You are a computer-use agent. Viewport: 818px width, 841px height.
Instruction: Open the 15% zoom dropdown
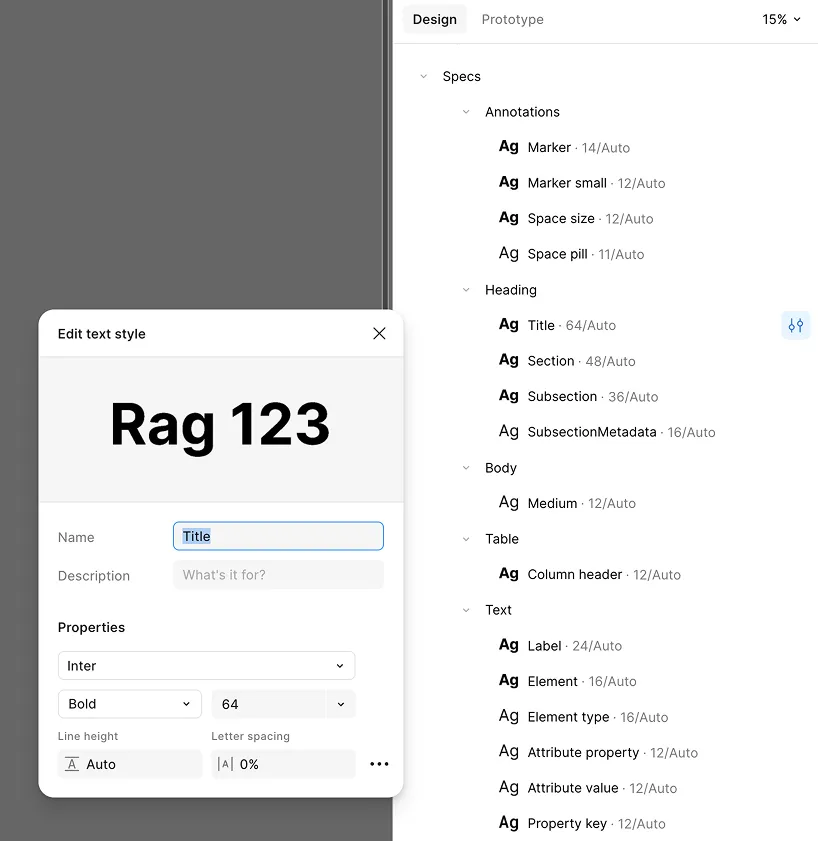click(782, 19)
